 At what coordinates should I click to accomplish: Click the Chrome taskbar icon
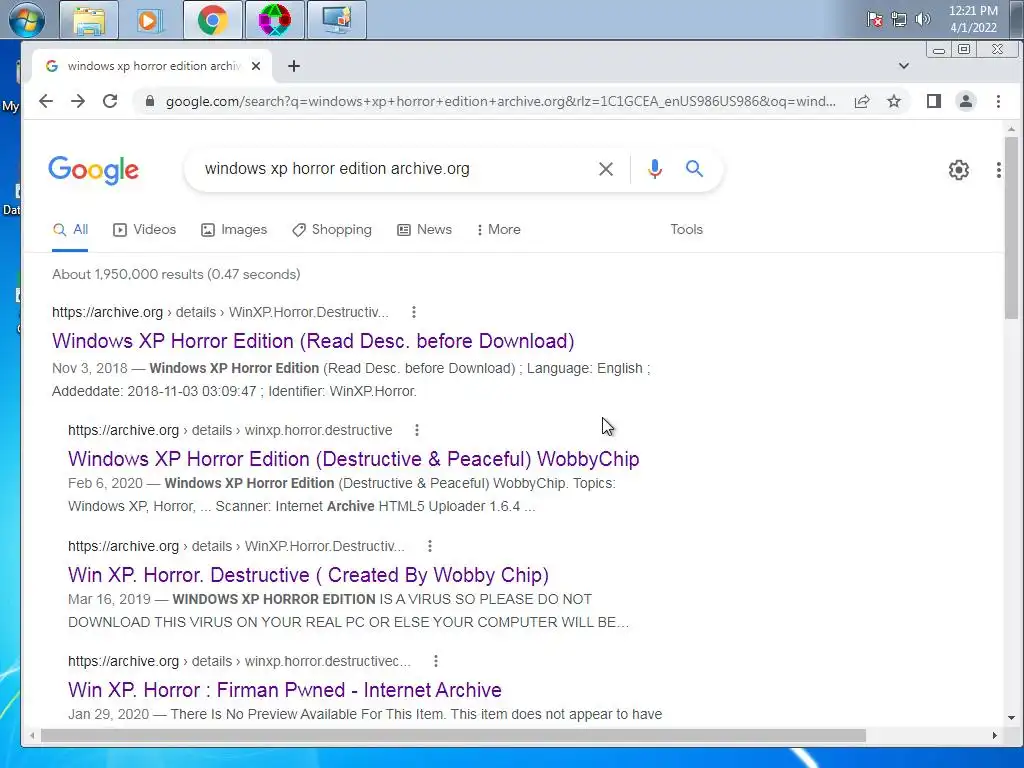pyautogui.click(x=212, y=20)
